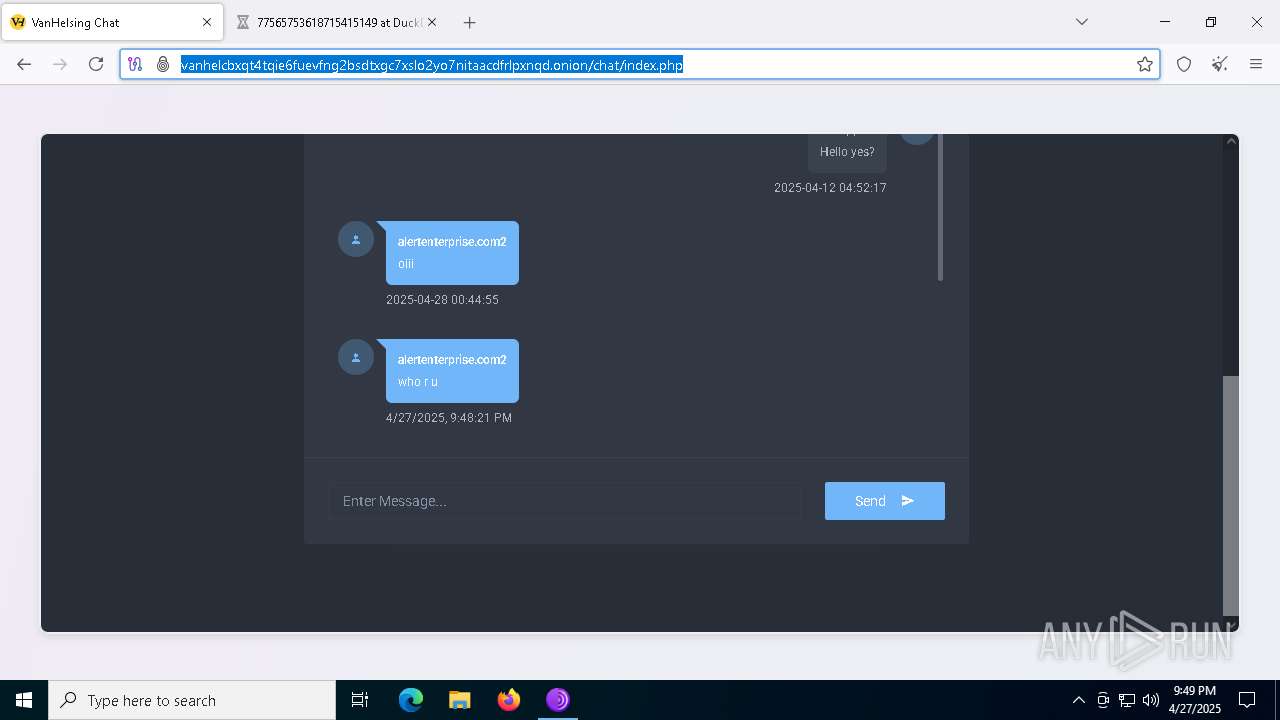Open the Windows Start menu
This screenshot has height=720, width=1280.
point(24,700)
